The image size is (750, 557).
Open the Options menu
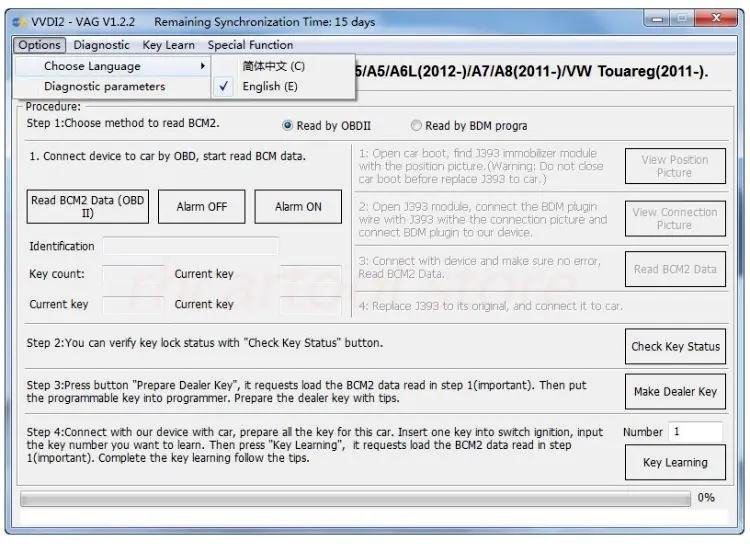point(40,45)
